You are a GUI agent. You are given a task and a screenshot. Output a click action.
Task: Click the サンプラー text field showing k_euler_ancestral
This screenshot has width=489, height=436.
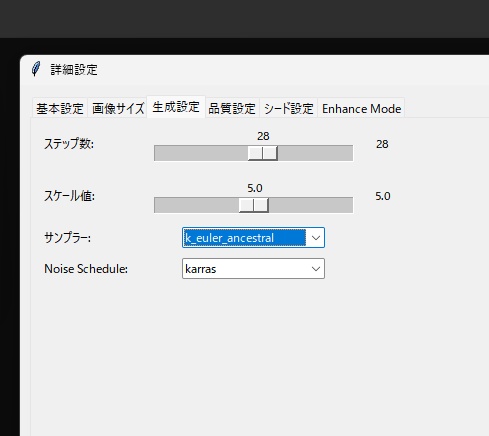[x=245, y=238]
